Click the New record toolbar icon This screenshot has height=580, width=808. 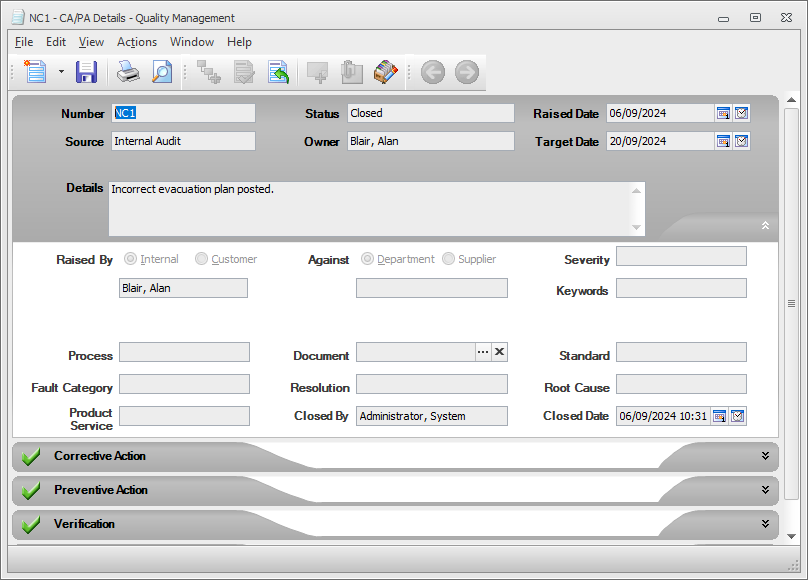tap(35, 72)
